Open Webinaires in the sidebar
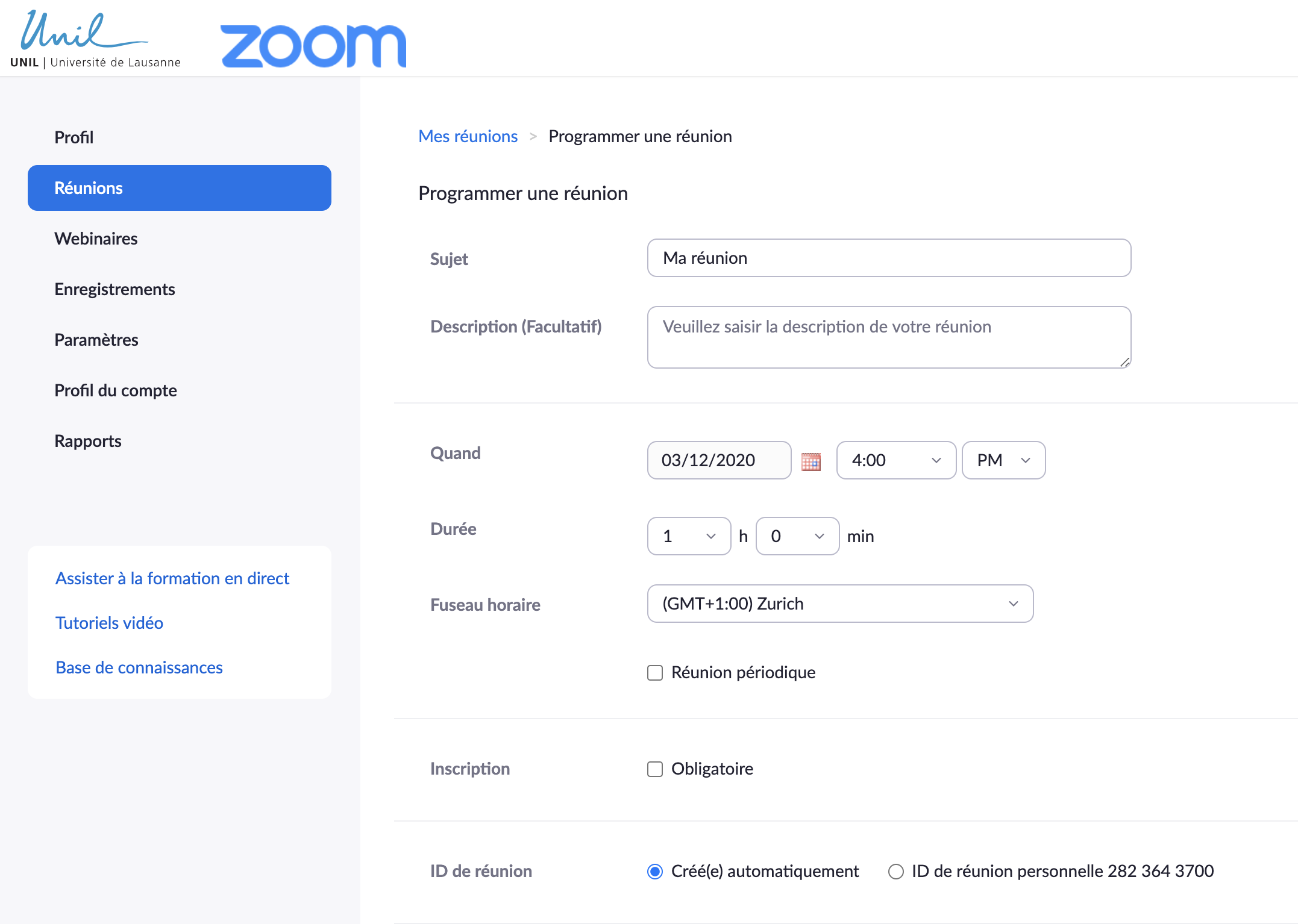 (x=96, y=239)
